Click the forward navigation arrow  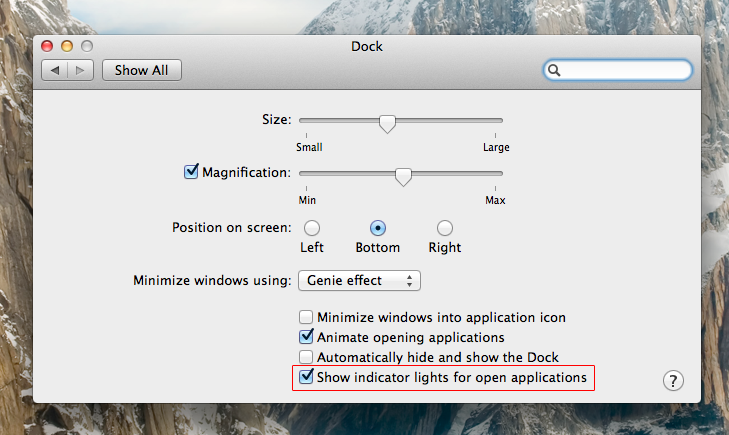81,70
